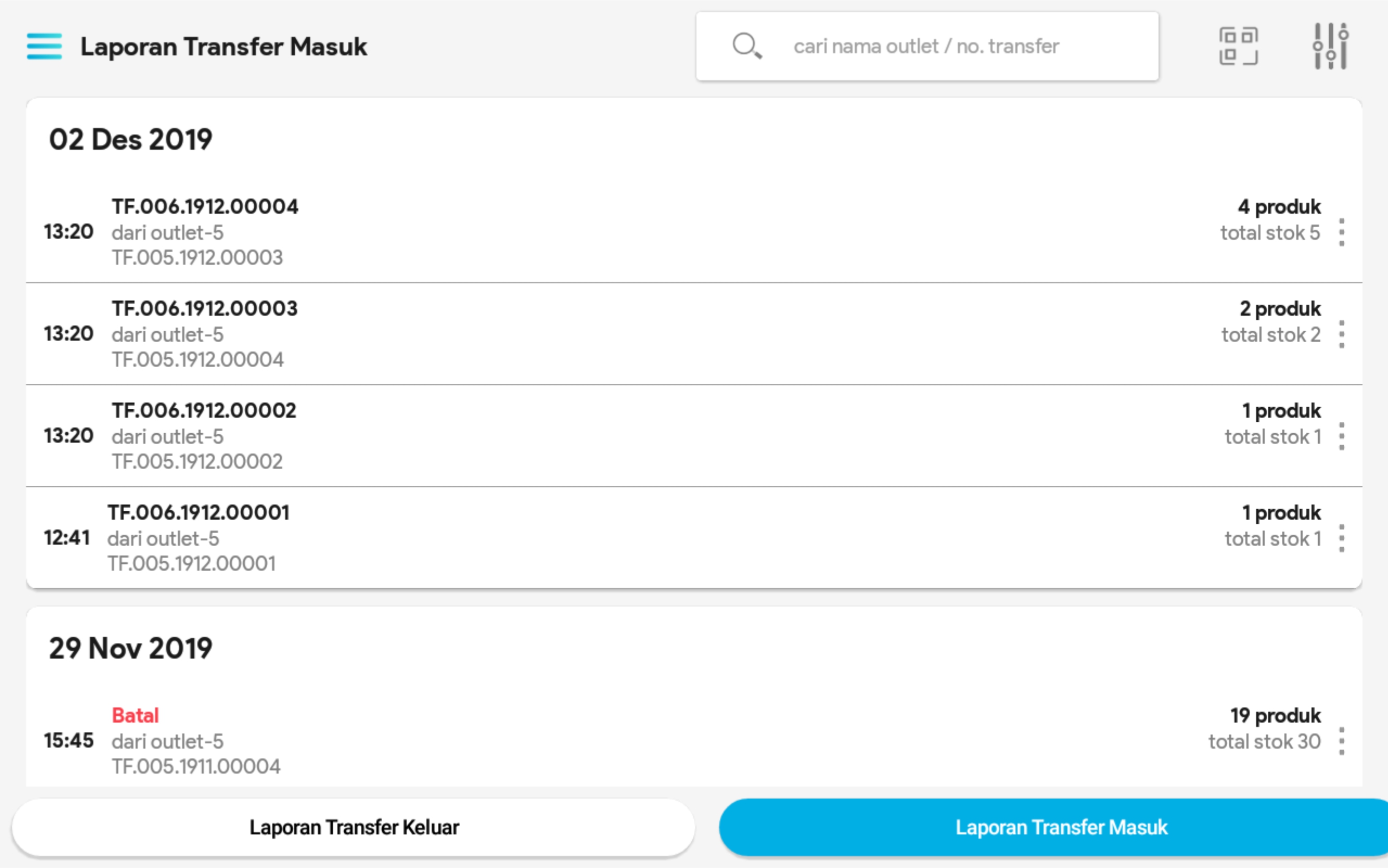Open the filter sliders icon
Image resolution: width=1388 pixels, height=868 pixels.
(1331, 46)
